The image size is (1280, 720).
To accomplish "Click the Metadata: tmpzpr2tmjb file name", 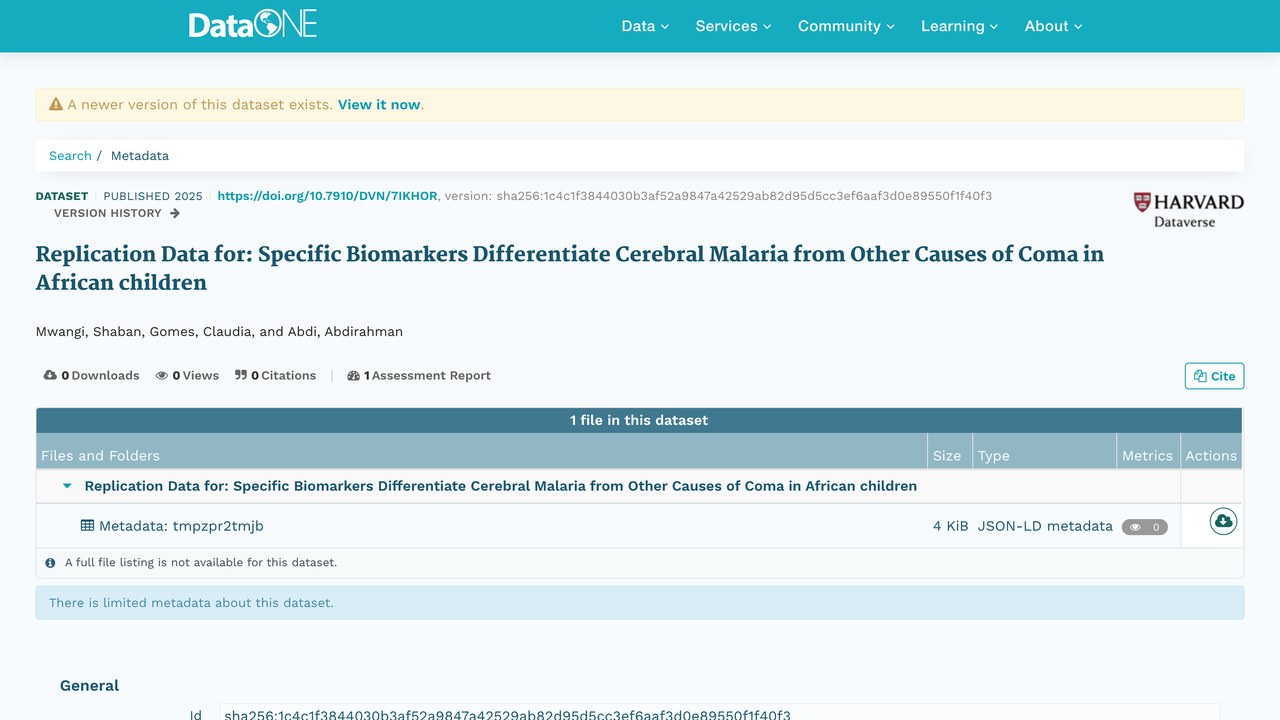I will click(x=181, y=526).
